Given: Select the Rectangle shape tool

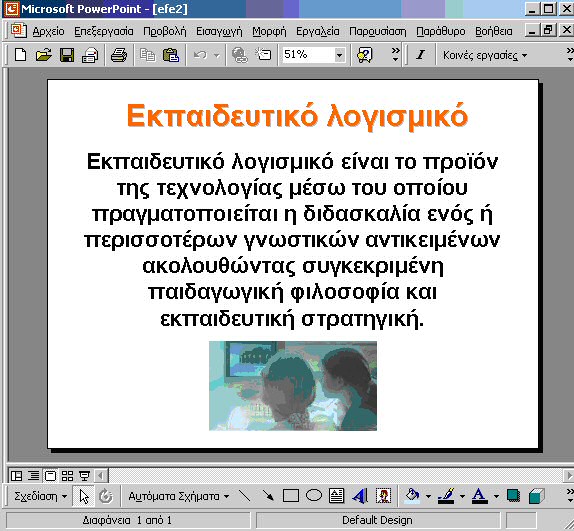Looking at the screenshot, I should pyautogui.click(x=290, y=496).
